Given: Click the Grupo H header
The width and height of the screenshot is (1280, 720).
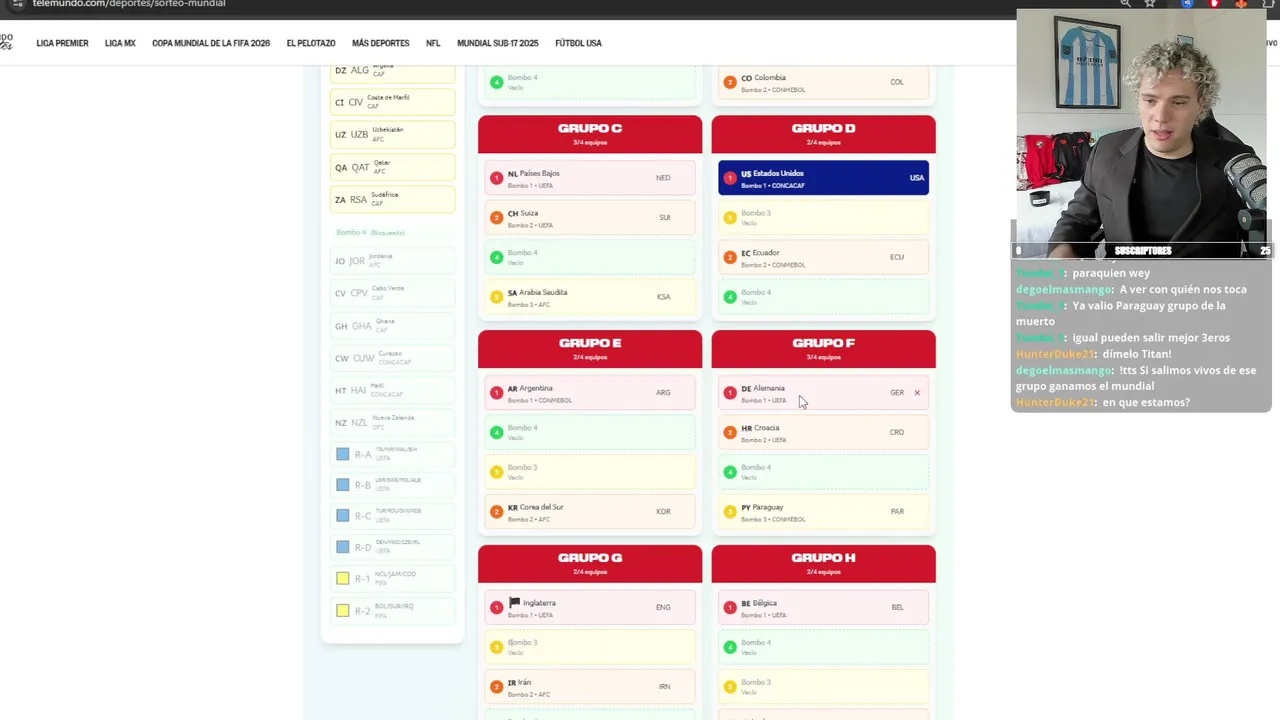Looking at the screenshot, I should coord(823,564).
